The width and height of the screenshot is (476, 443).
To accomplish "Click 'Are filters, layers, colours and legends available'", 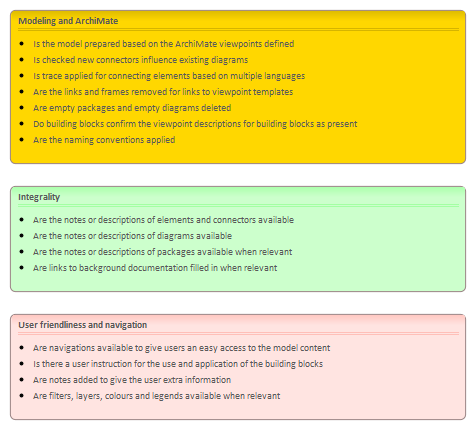I will pos(157,396).
